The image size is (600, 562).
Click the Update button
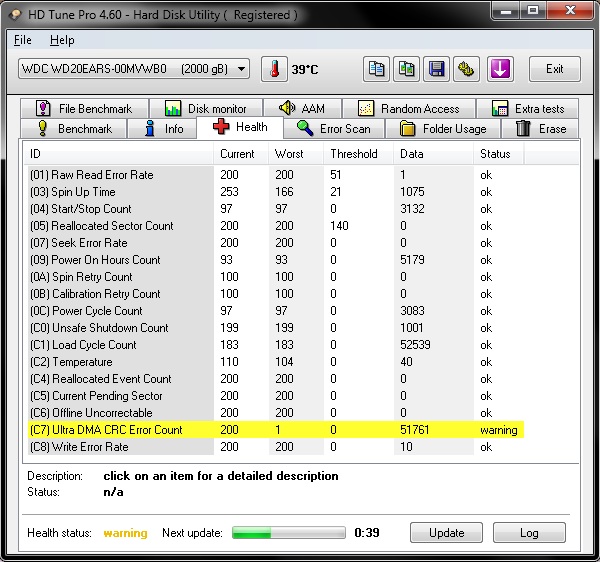[446, 533]
